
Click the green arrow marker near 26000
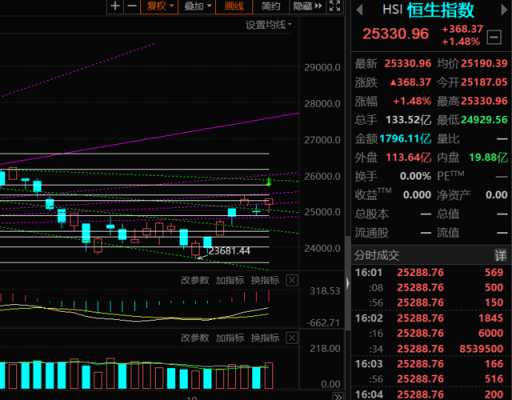pyautogui.click(x=269, y=182)
